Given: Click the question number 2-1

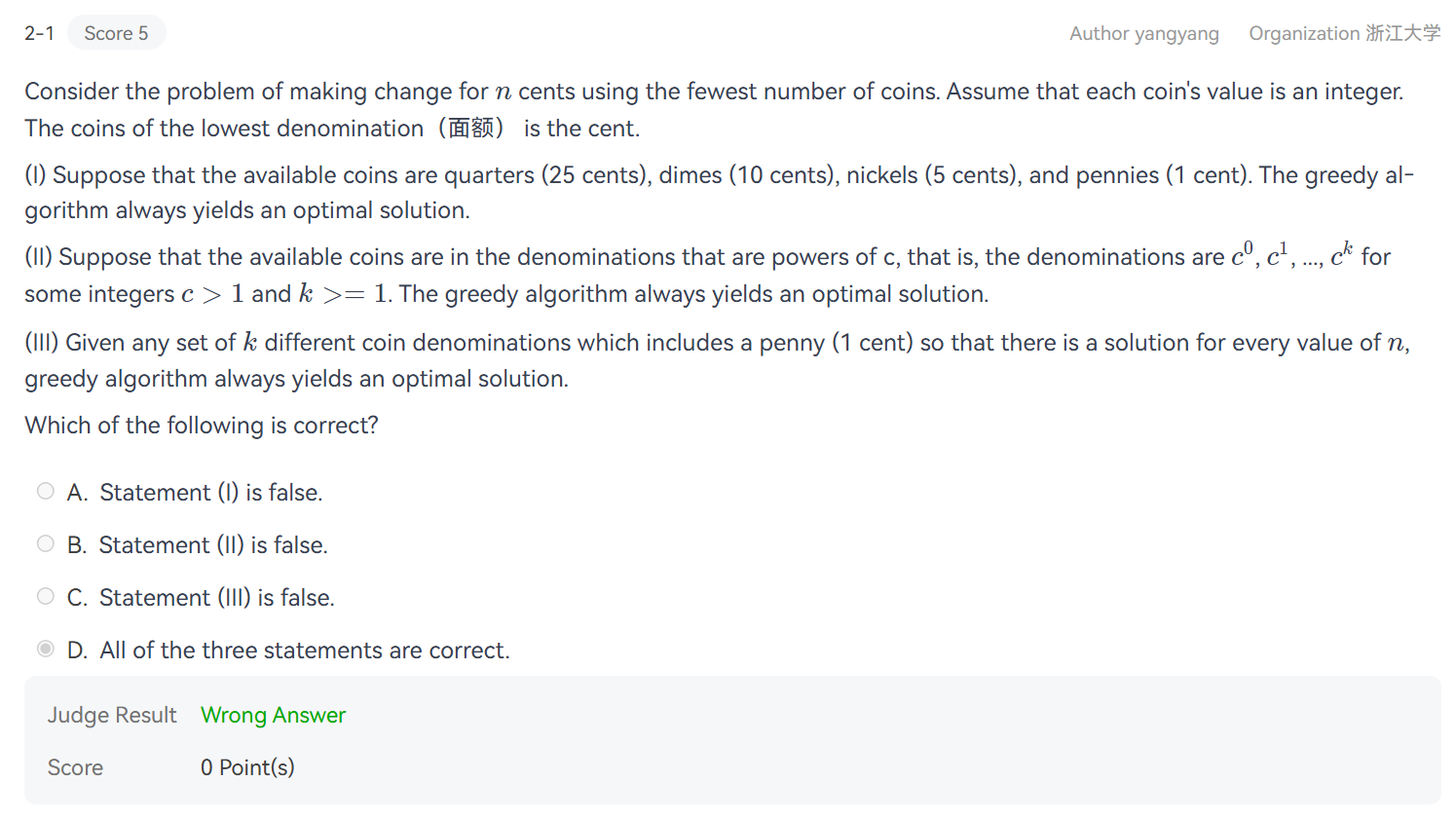Looking at the screenshot, I should [x=39, y=33].
